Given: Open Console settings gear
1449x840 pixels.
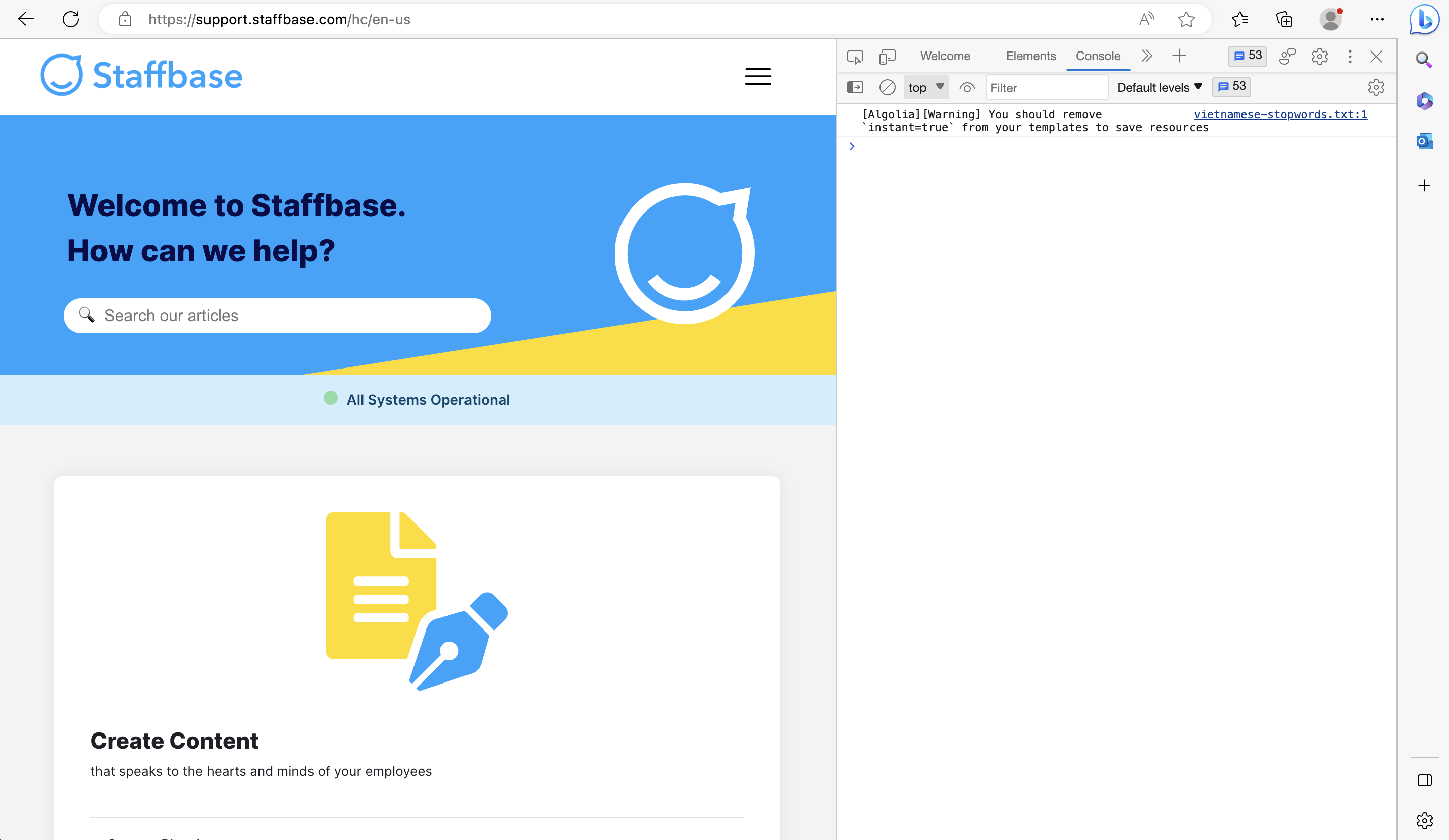Looking at the screenshot, I should pyautogui.click(x=1376, y=87).
